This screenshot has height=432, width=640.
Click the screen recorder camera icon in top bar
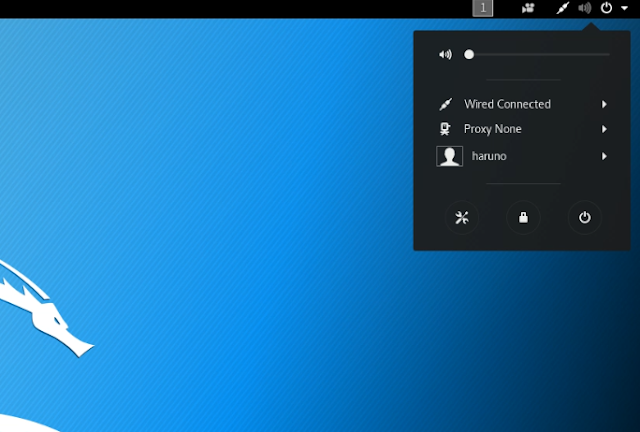pyautogui.click(x=528, y=8)
